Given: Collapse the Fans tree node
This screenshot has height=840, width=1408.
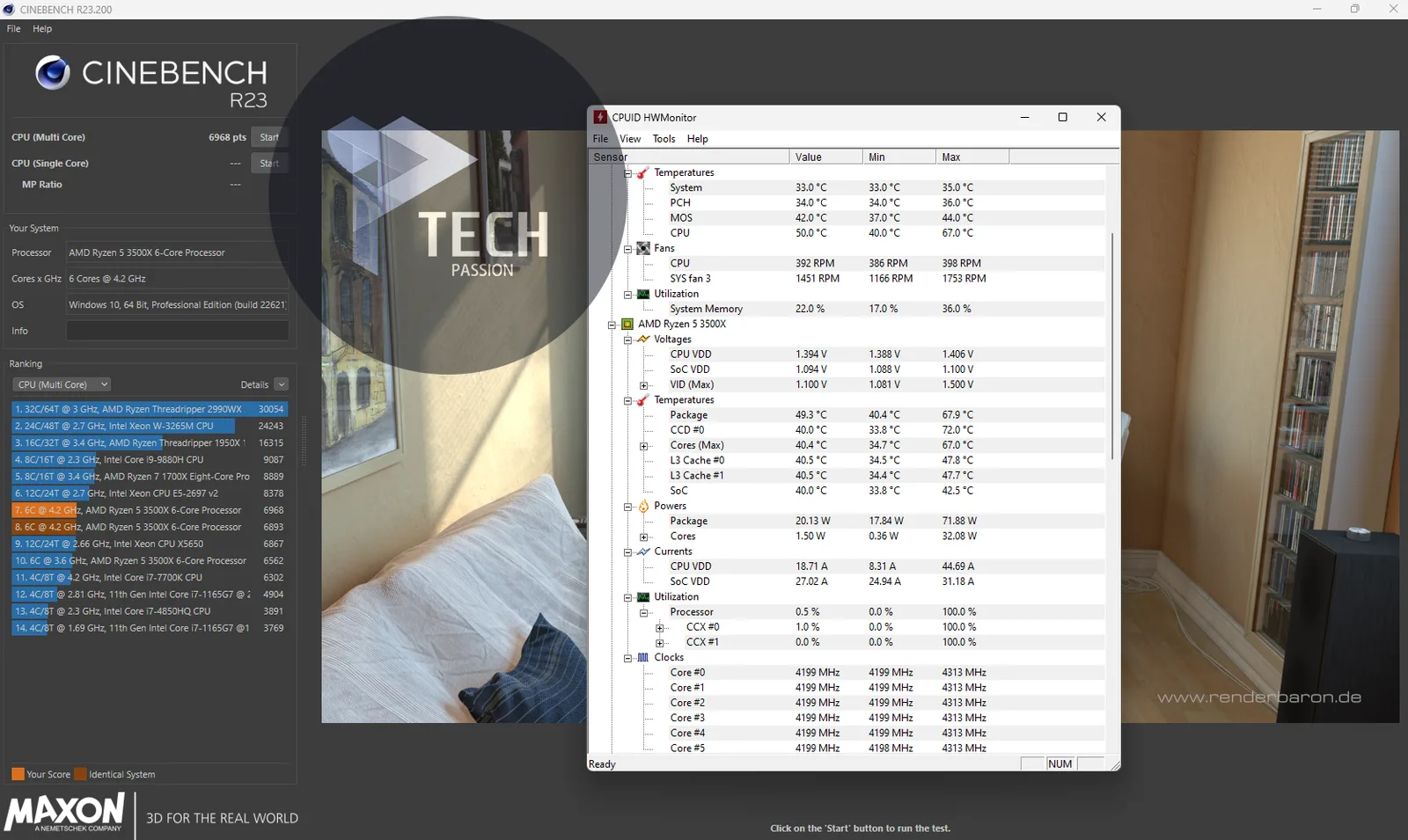Looking at the screenshot, I should tap(627, 249).
